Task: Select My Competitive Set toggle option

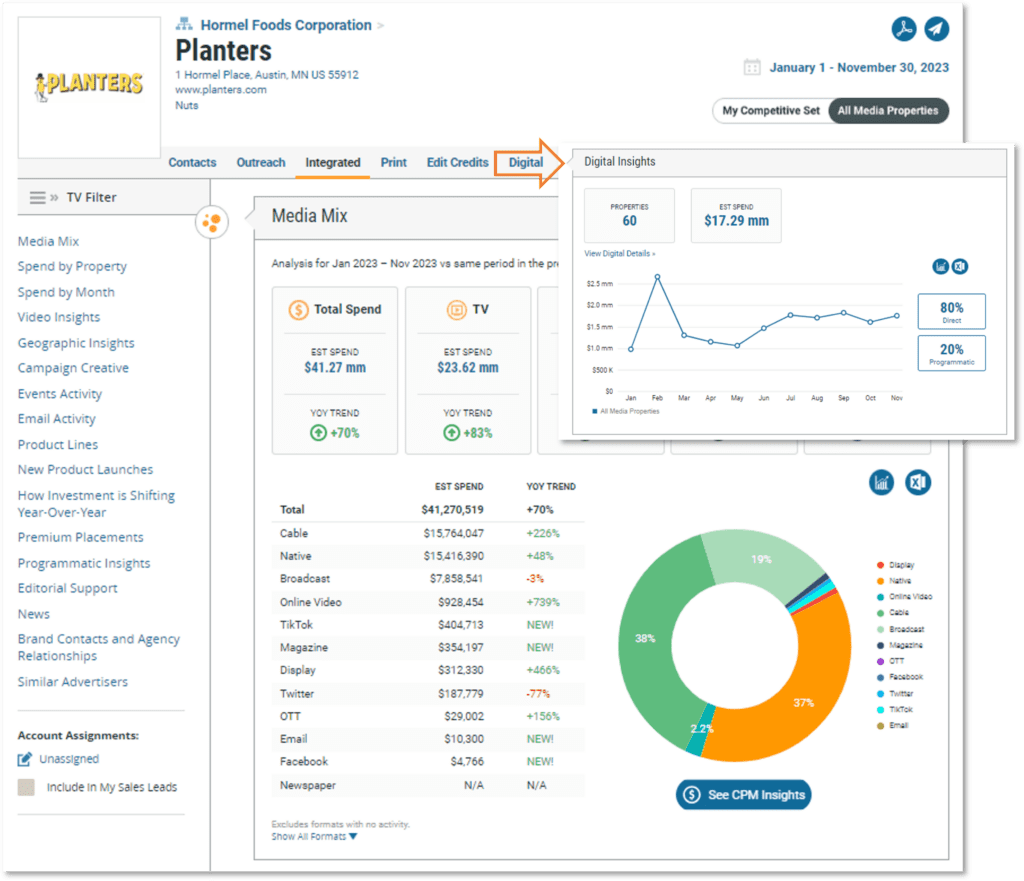Action: pyautogui.click(x=771, y=110)
